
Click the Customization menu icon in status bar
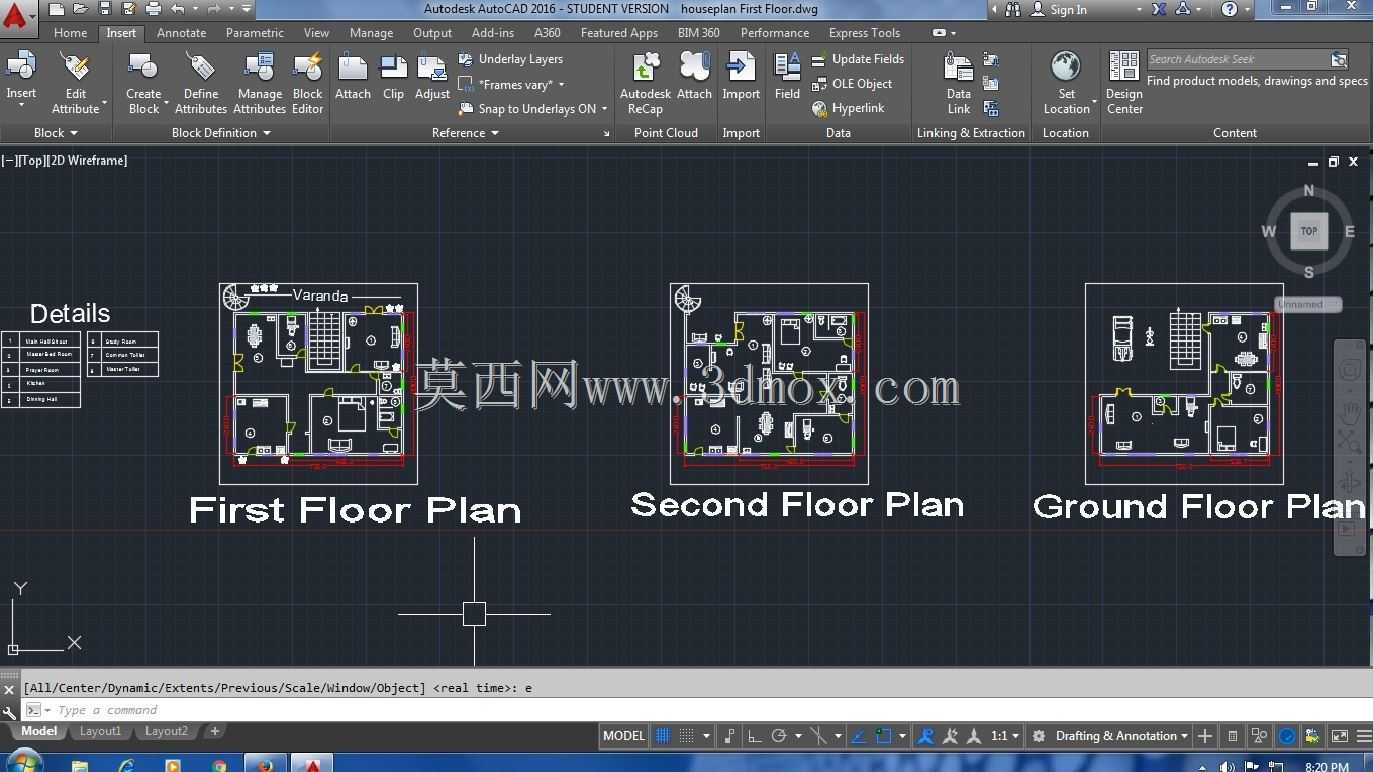click(x=1363, y=736)
